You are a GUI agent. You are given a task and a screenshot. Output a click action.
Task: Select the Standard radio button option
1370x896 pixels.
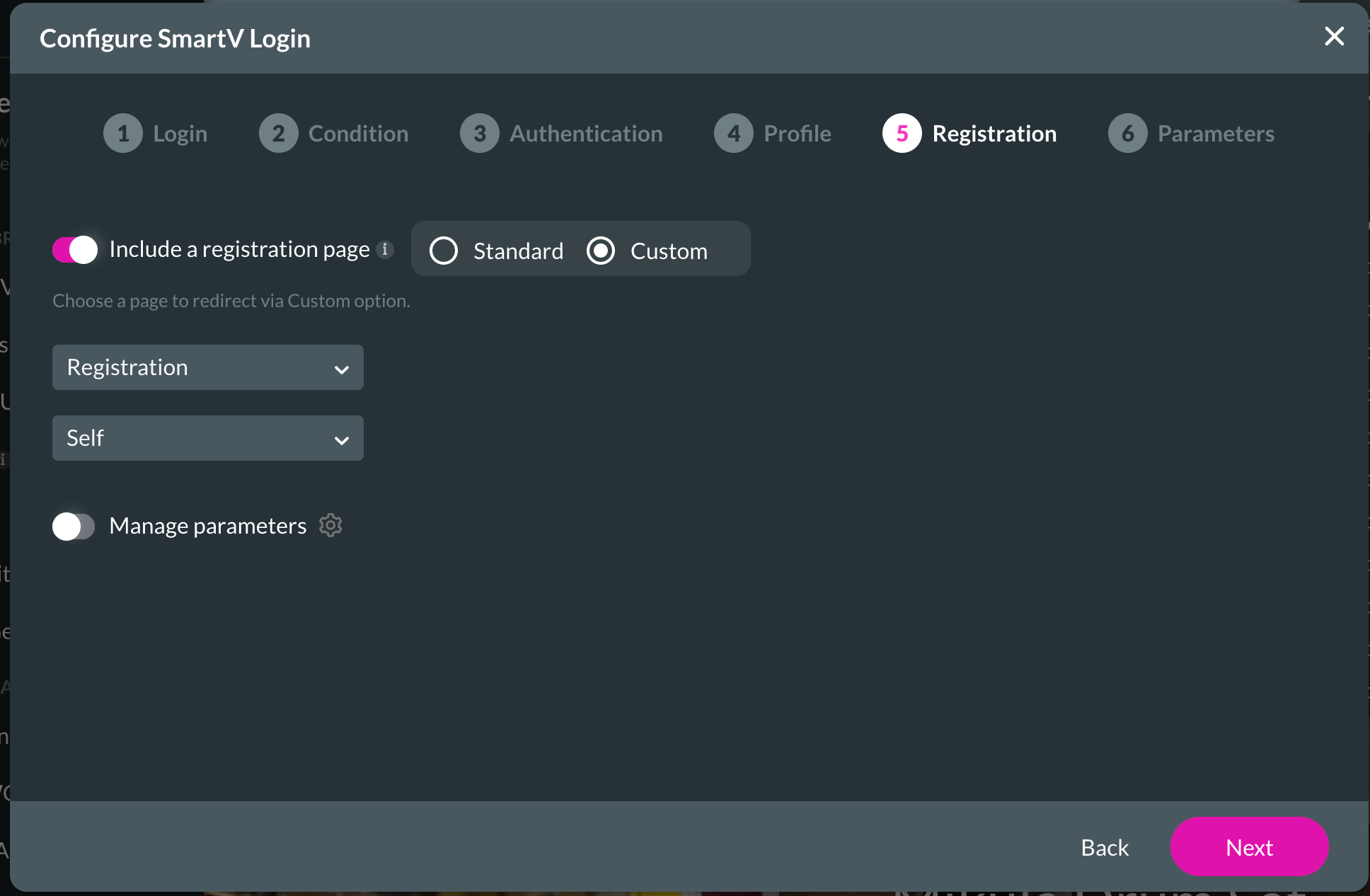[444, 251]
